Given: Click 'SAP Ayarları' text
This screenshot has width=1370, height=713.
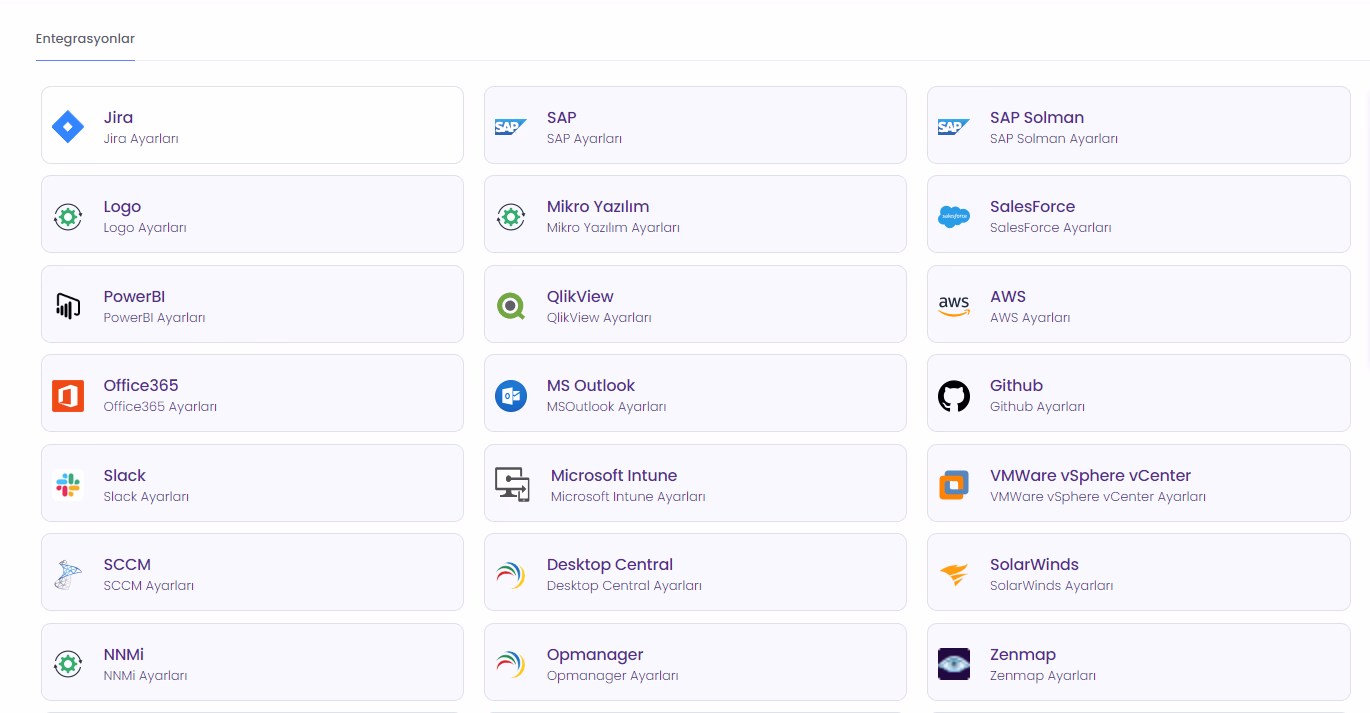Looking at the screenshot, I should [584, 139].
